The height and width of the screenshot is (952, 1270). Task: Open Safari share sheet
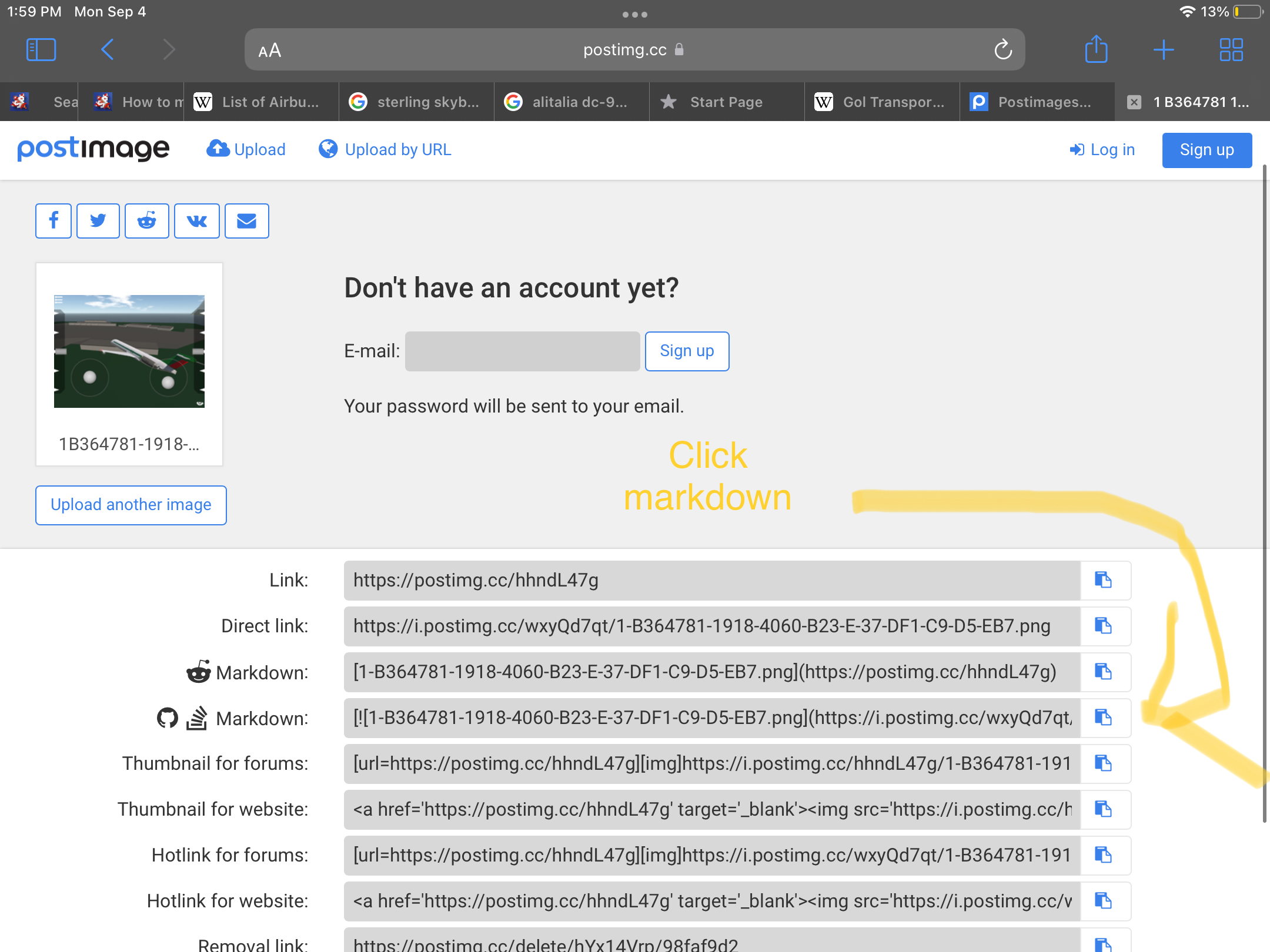[1096, 49]
